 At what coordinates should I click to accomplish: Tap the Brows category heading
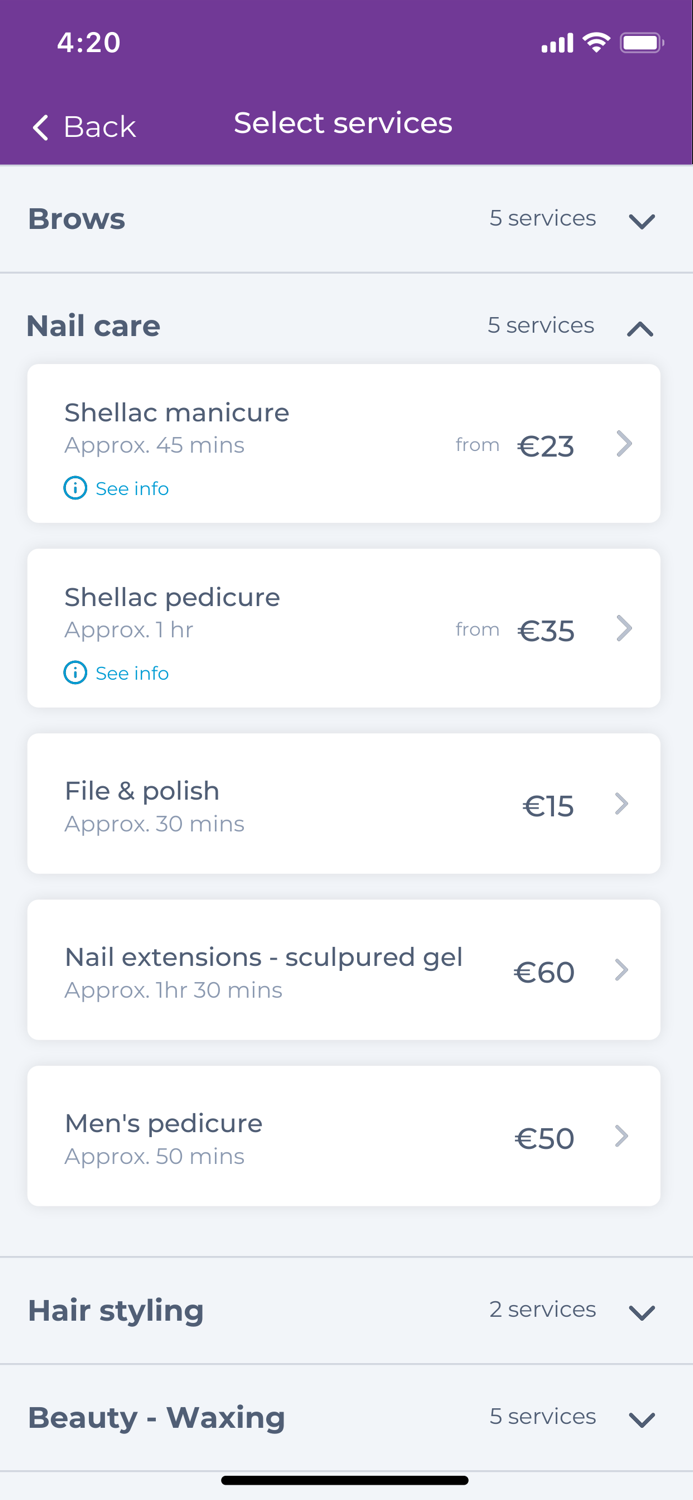click(77, 219)
